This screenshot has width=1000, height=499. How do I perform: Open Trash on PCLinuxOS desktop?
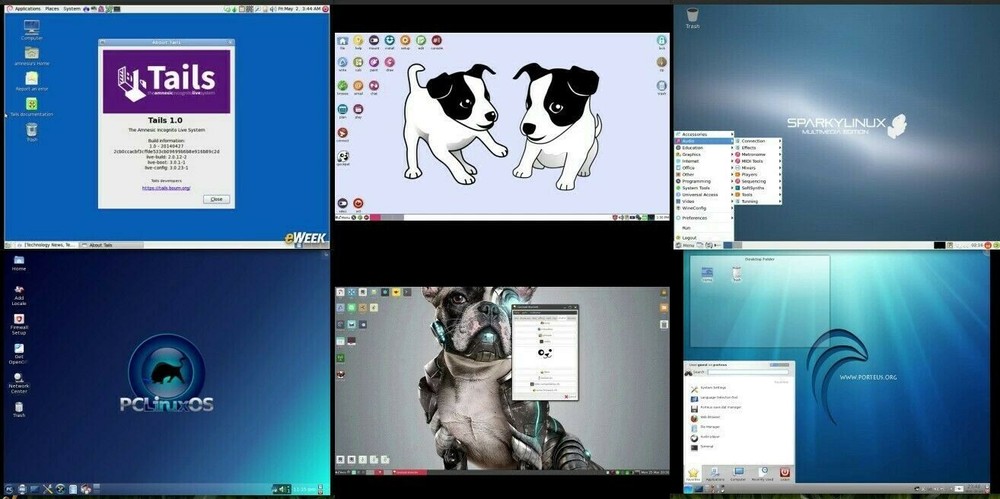pyautogui.click(x=18, y=409)
